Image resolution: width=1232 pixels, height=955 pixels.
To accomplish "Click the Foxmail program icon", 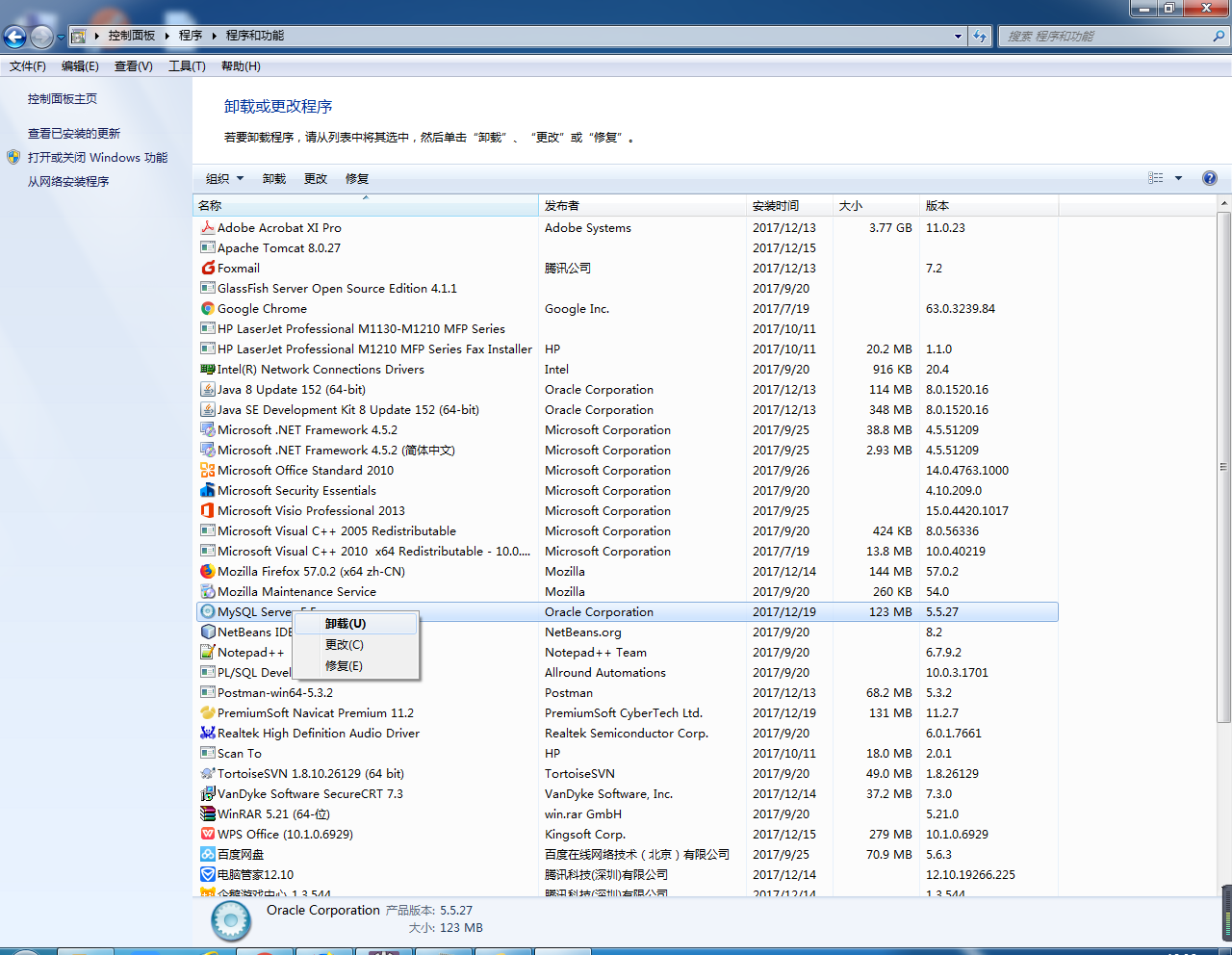I will click(x=207, y=268).
